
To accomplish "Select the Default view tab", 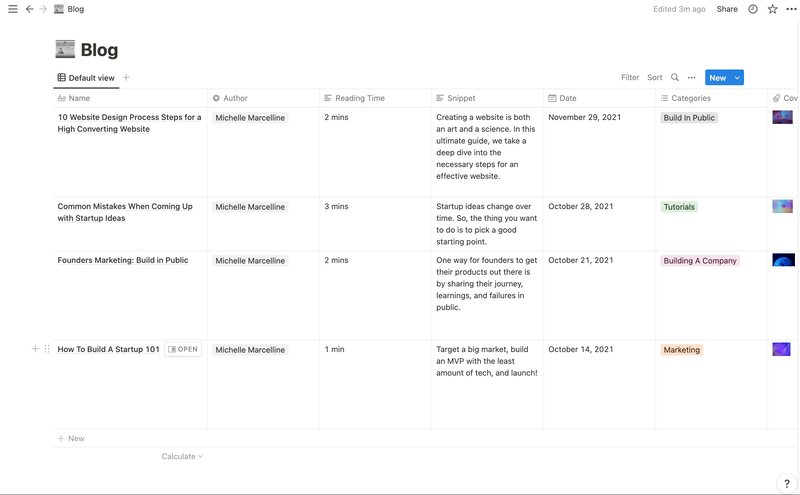I will (86, 78).
